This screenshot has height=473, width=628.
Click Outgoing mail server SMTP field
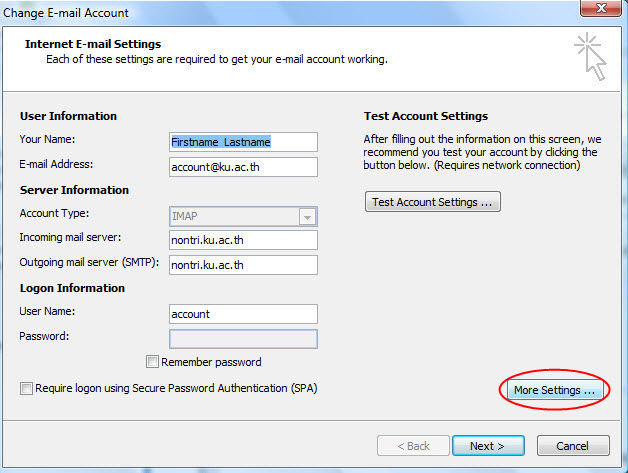pyautogui.click(x=243, y=265)
